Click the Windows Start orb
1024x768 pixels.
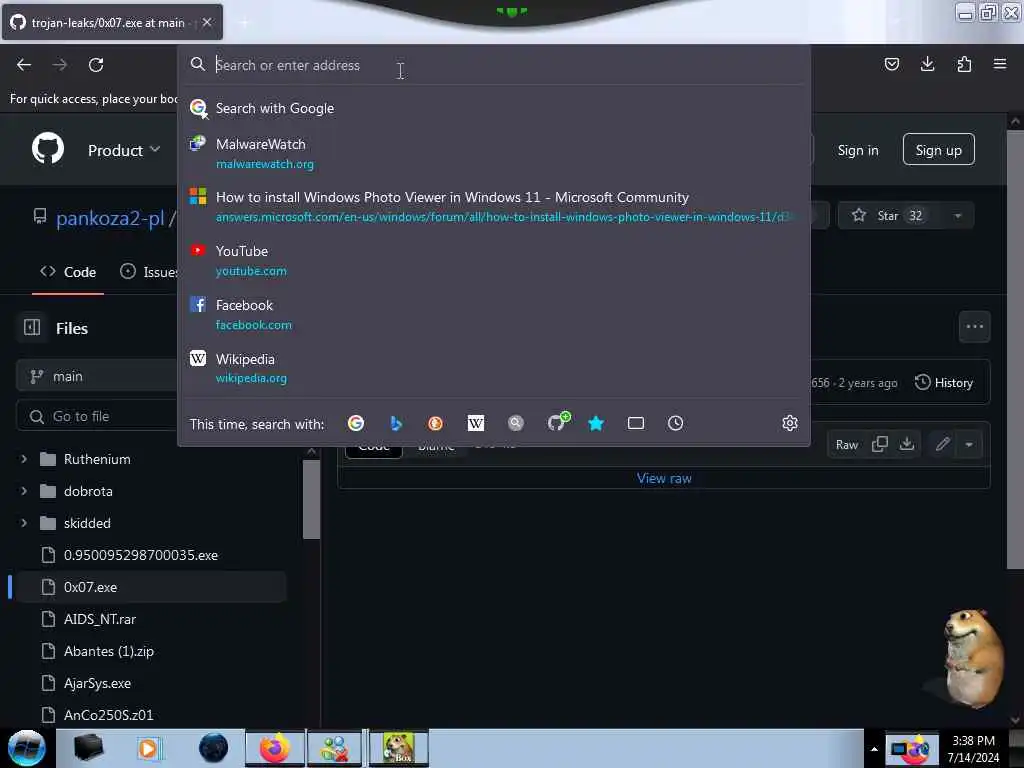click(27, 748)
